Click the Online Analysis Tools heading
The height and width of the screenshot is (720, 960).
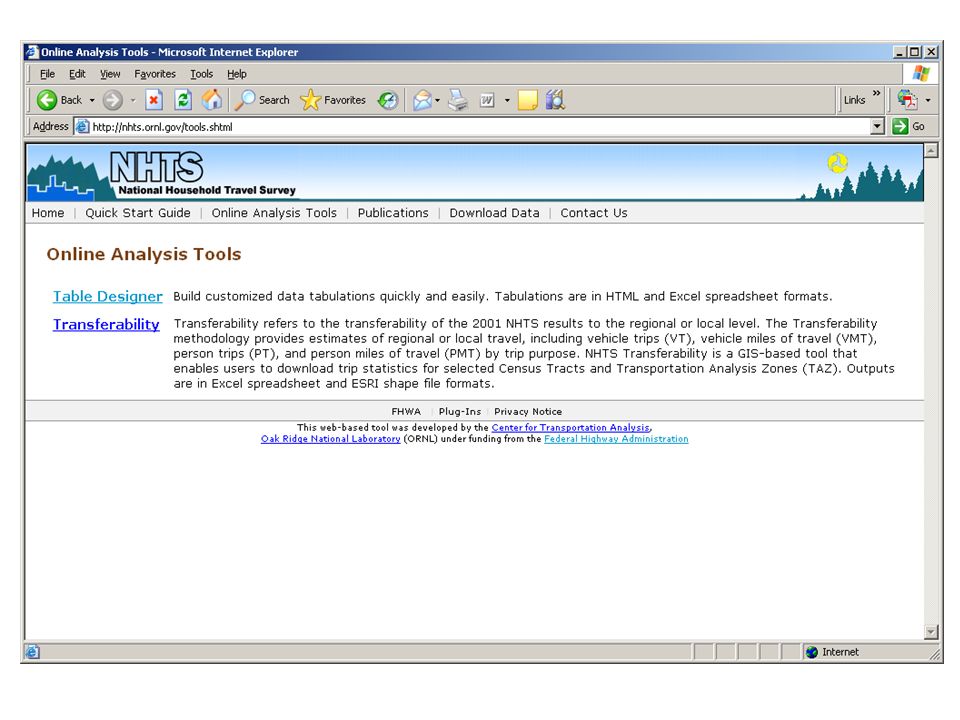click(144, 254)
